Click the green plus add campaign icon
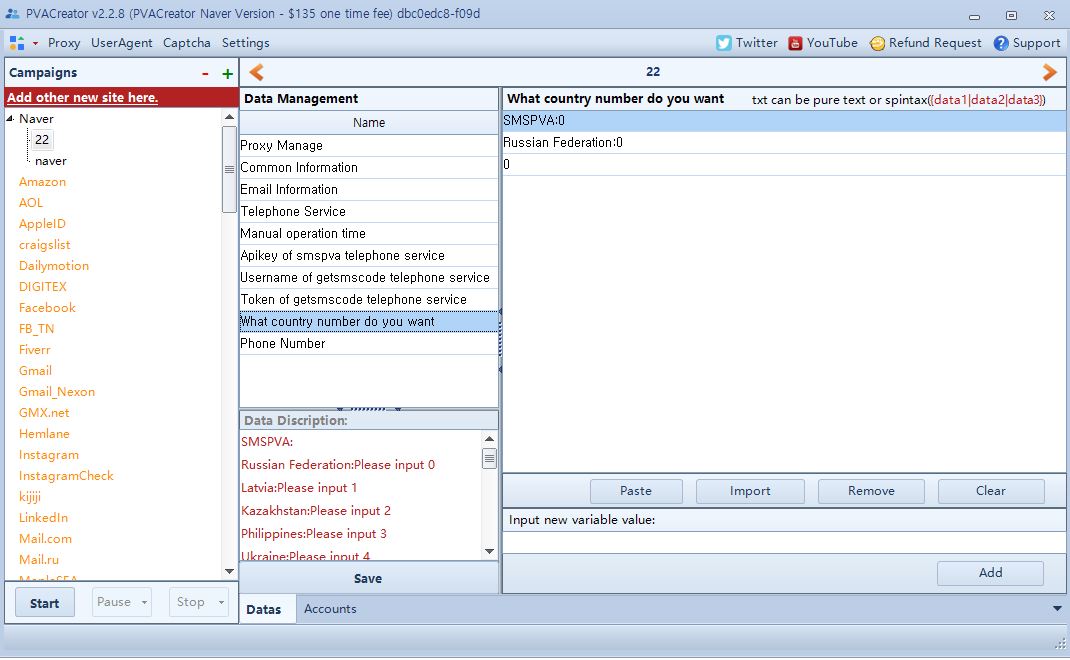This screenshot has height=660, width=1070. (228, 74)
